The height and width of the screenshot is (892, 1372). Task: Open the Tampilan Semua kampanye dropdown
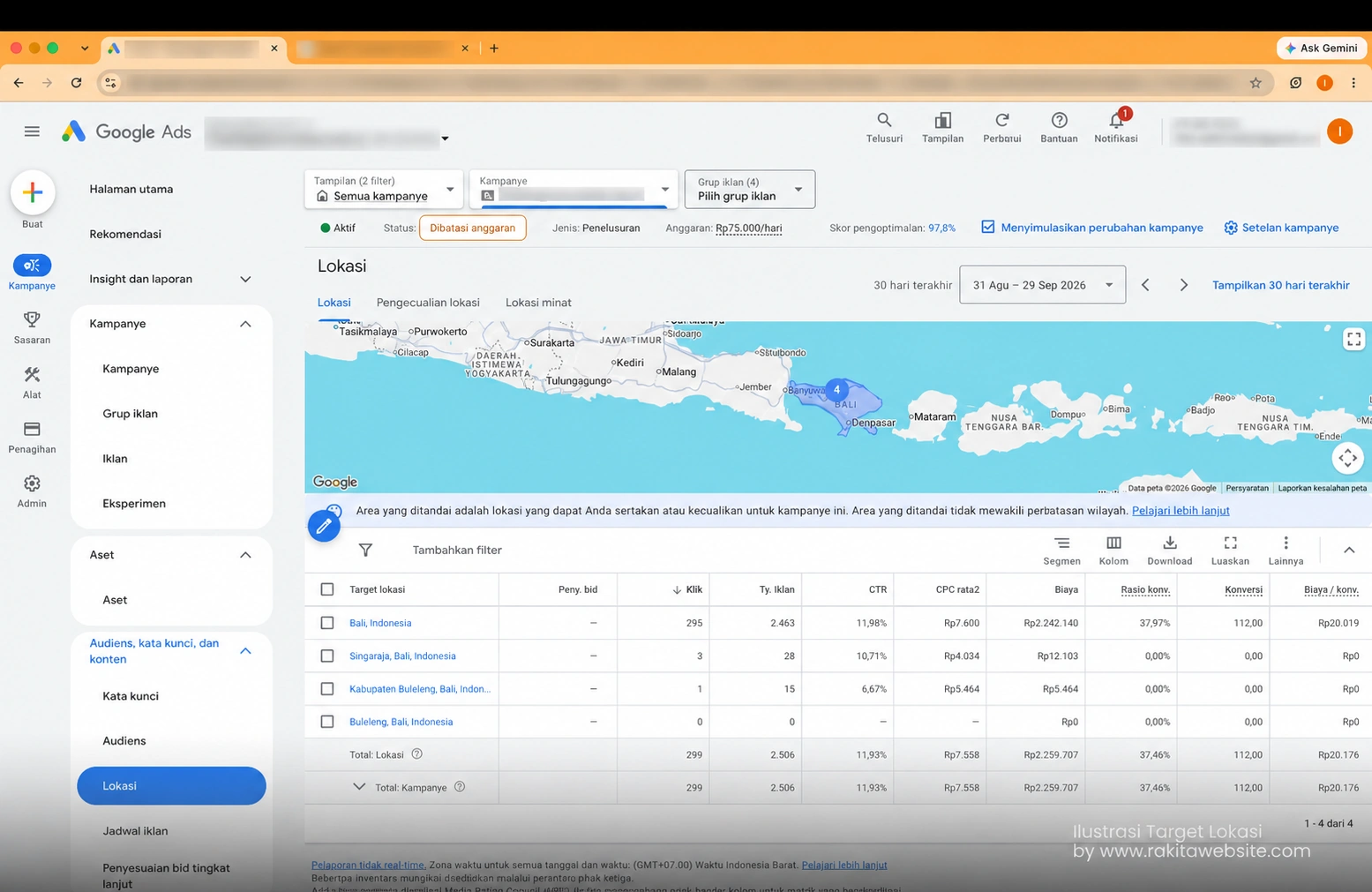click(x=383, y=189)
